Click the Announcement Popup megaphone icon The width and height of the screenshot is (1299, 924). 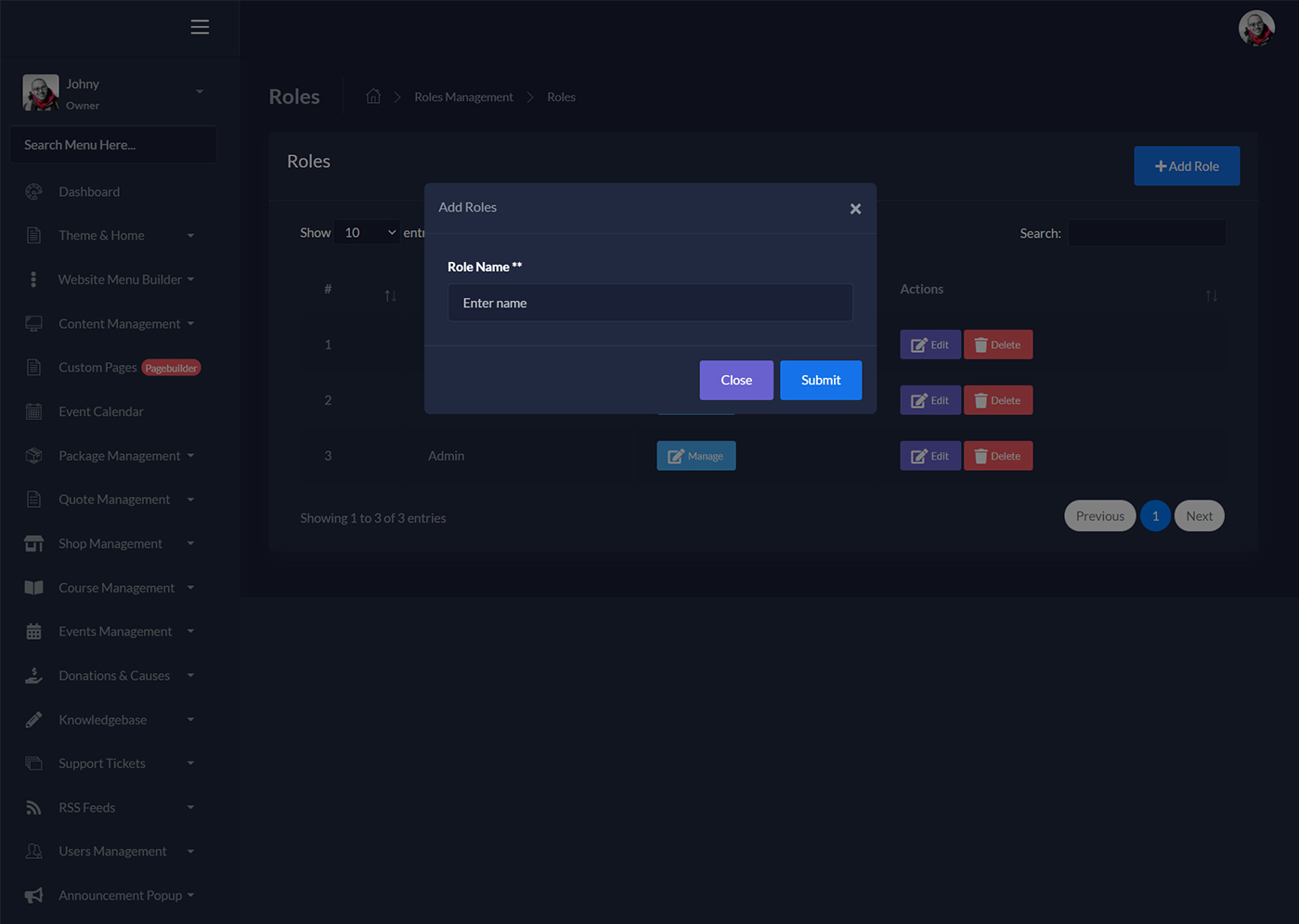[34, 895]
